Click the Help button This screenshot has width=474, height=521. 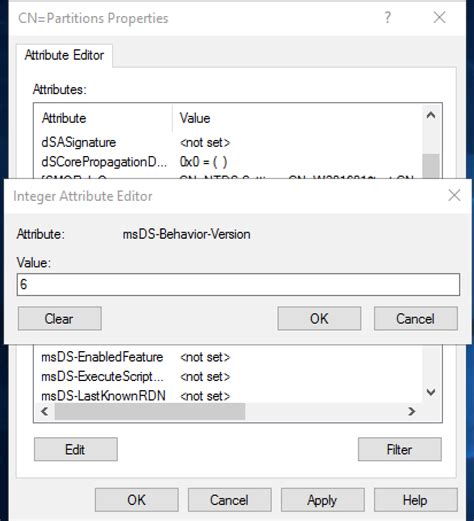[x=416, y=500]
